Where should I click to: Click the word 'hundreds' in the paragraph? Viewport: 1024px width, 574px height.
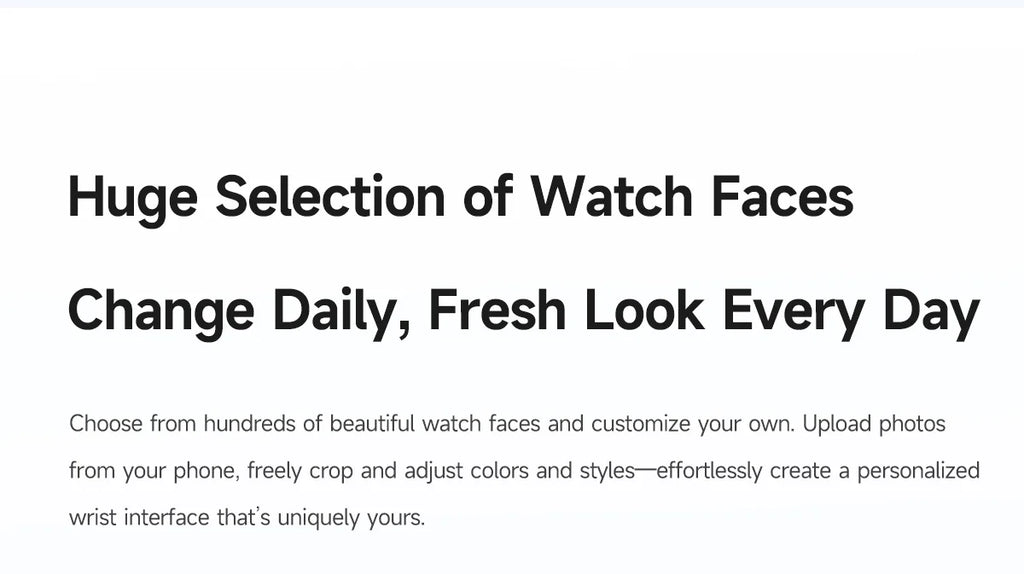pos(249,424)
